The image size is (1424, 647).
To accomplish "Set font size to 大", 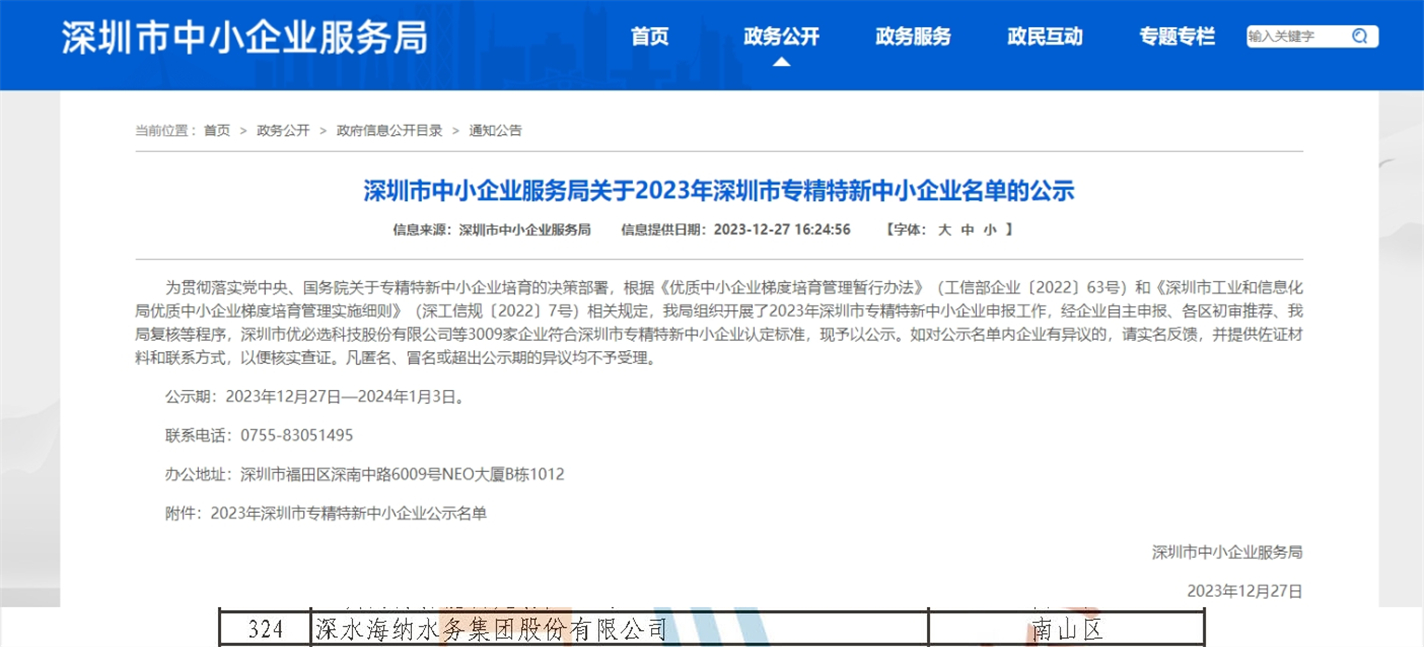I will [x=944, y=229].
